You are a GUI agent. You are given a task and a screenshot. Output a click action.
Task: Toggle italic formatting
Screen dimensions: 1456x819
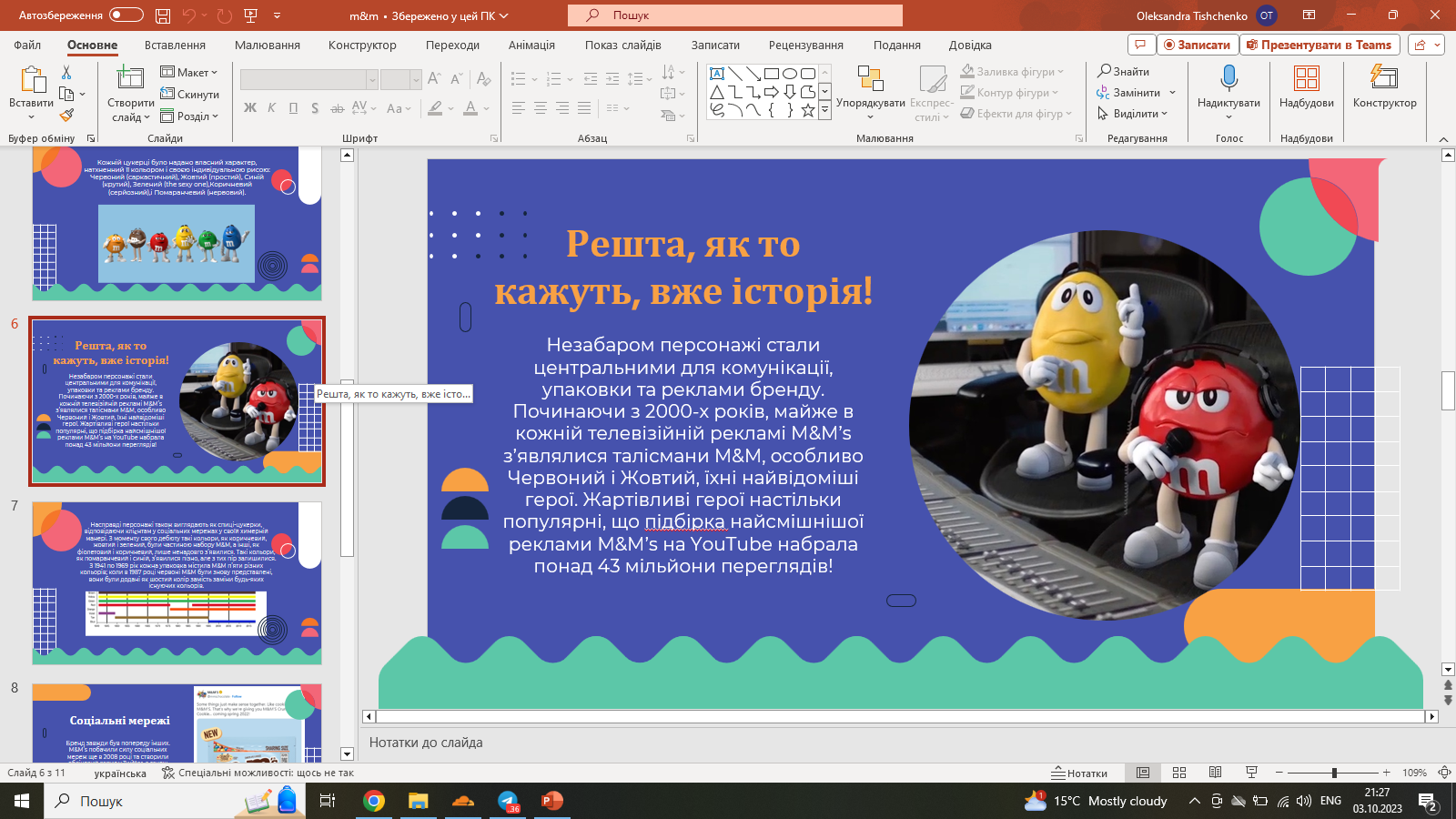tap(271, 108)
